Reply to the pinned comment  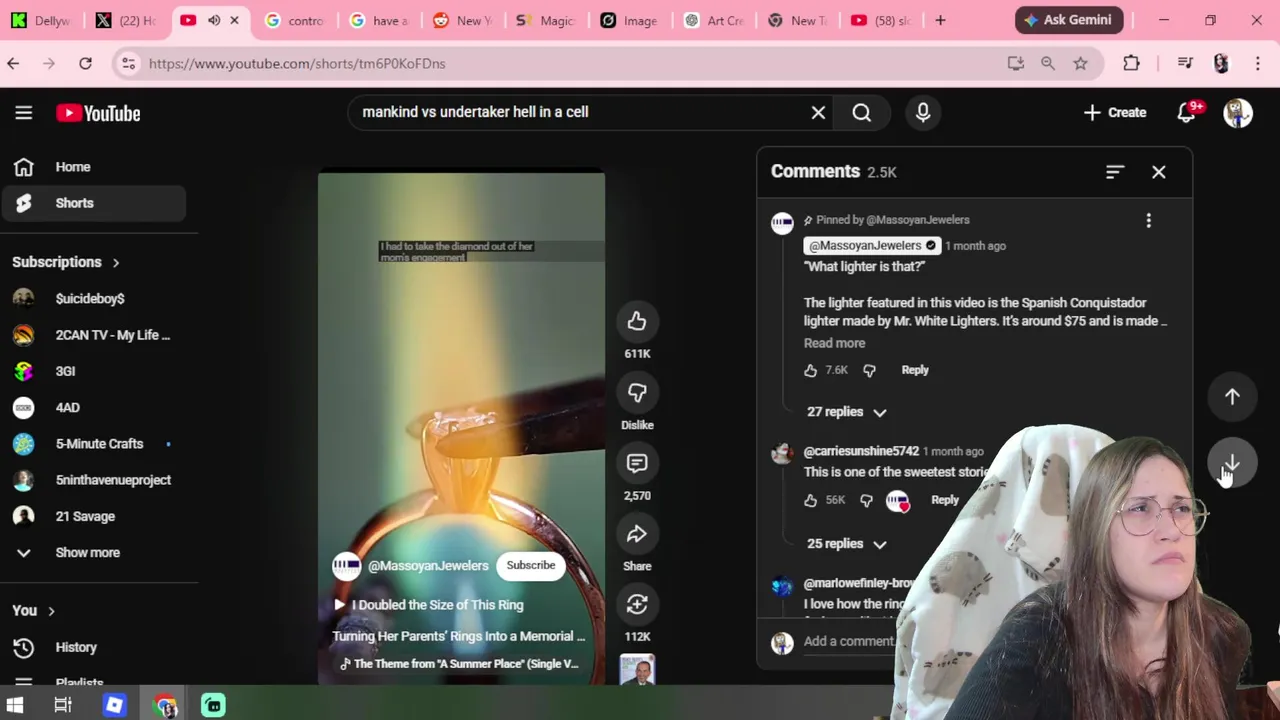tap(915, 370)
